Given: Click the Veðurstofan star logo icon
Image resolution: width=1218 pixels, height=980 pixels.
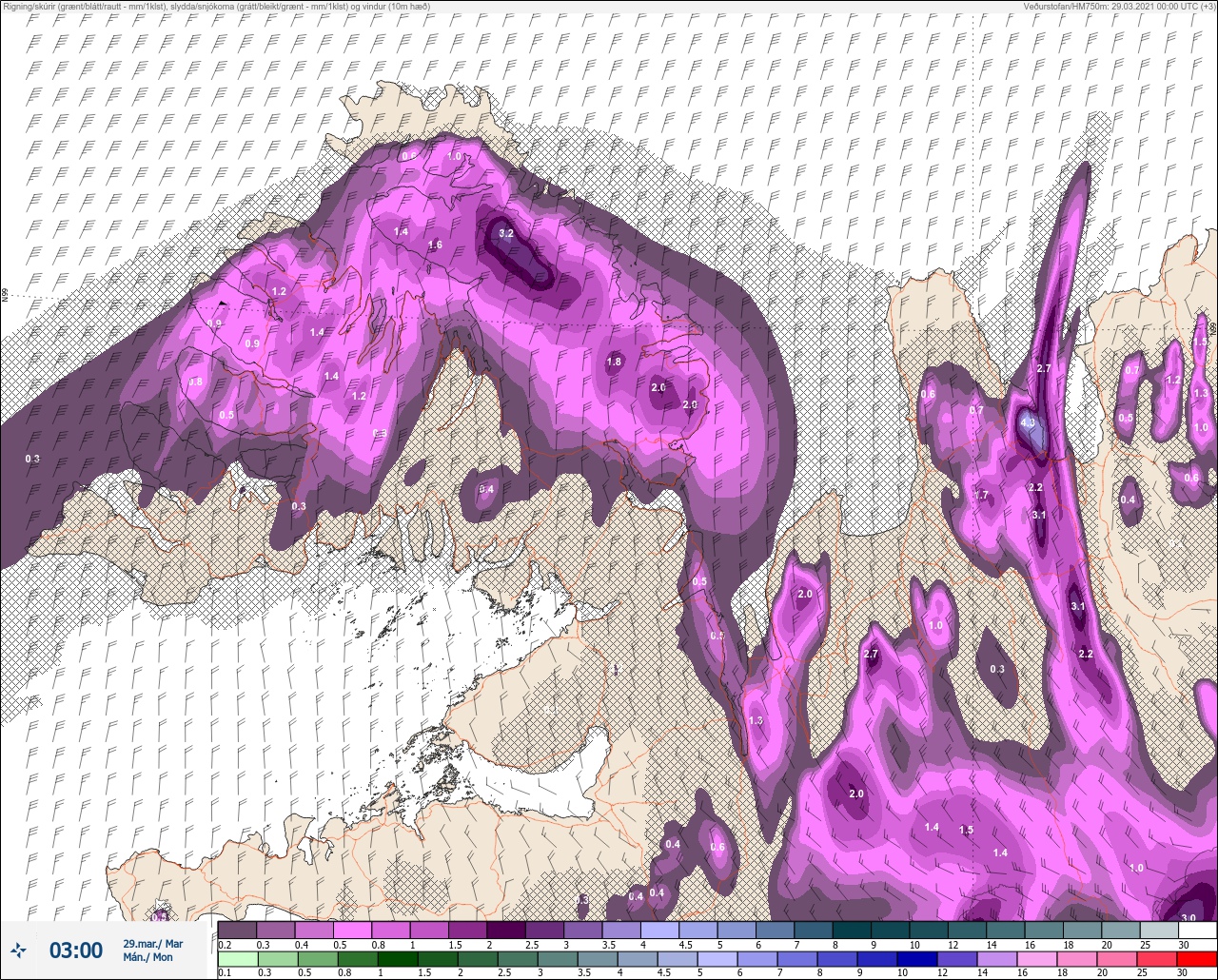Looking at the screenshot, I should [18, 949].
